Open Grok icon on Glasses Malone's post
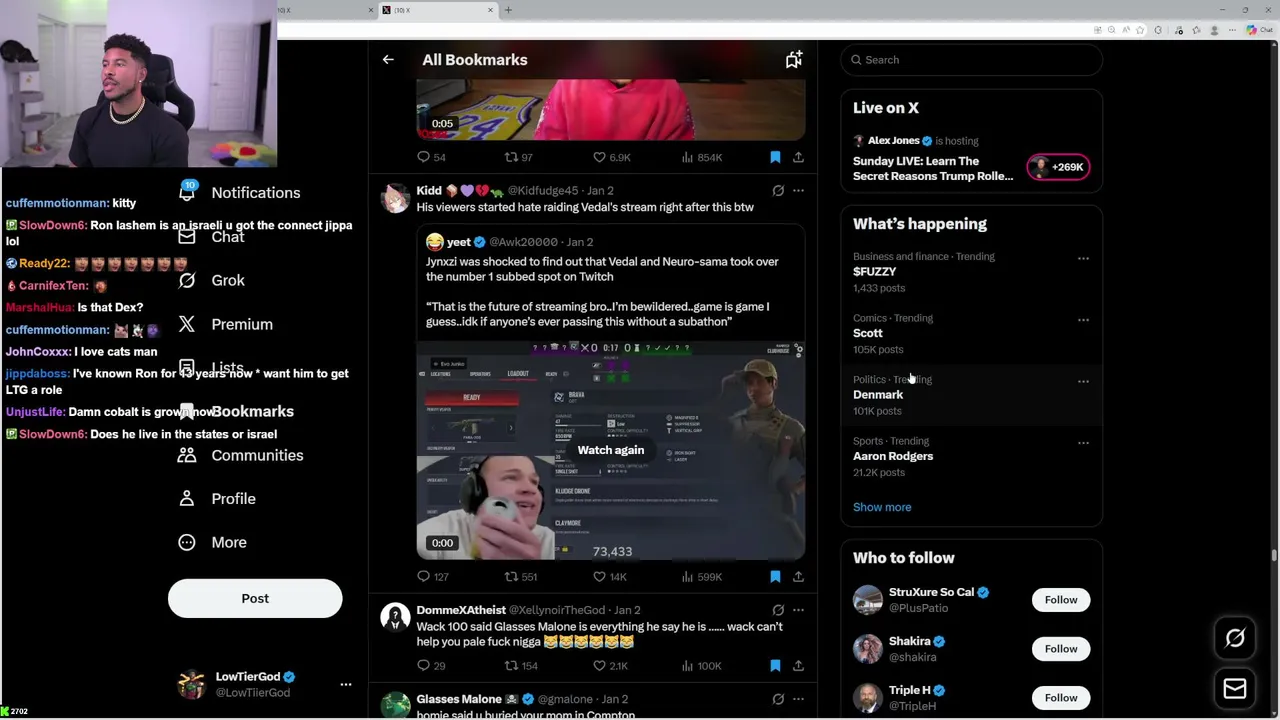The height and width of the screenshot is (720, 1280). click(x=778, y=699)
